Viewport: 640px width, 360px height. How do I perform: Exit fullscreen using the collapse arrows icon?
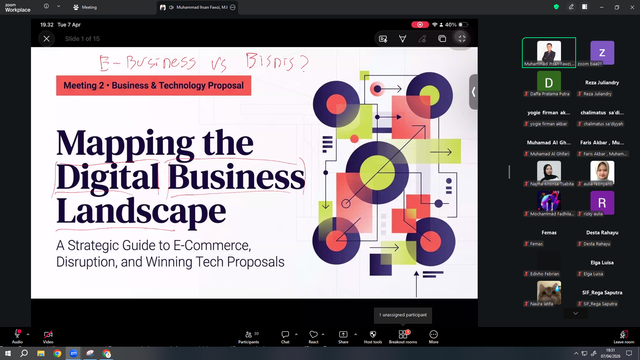coord(462,39)
